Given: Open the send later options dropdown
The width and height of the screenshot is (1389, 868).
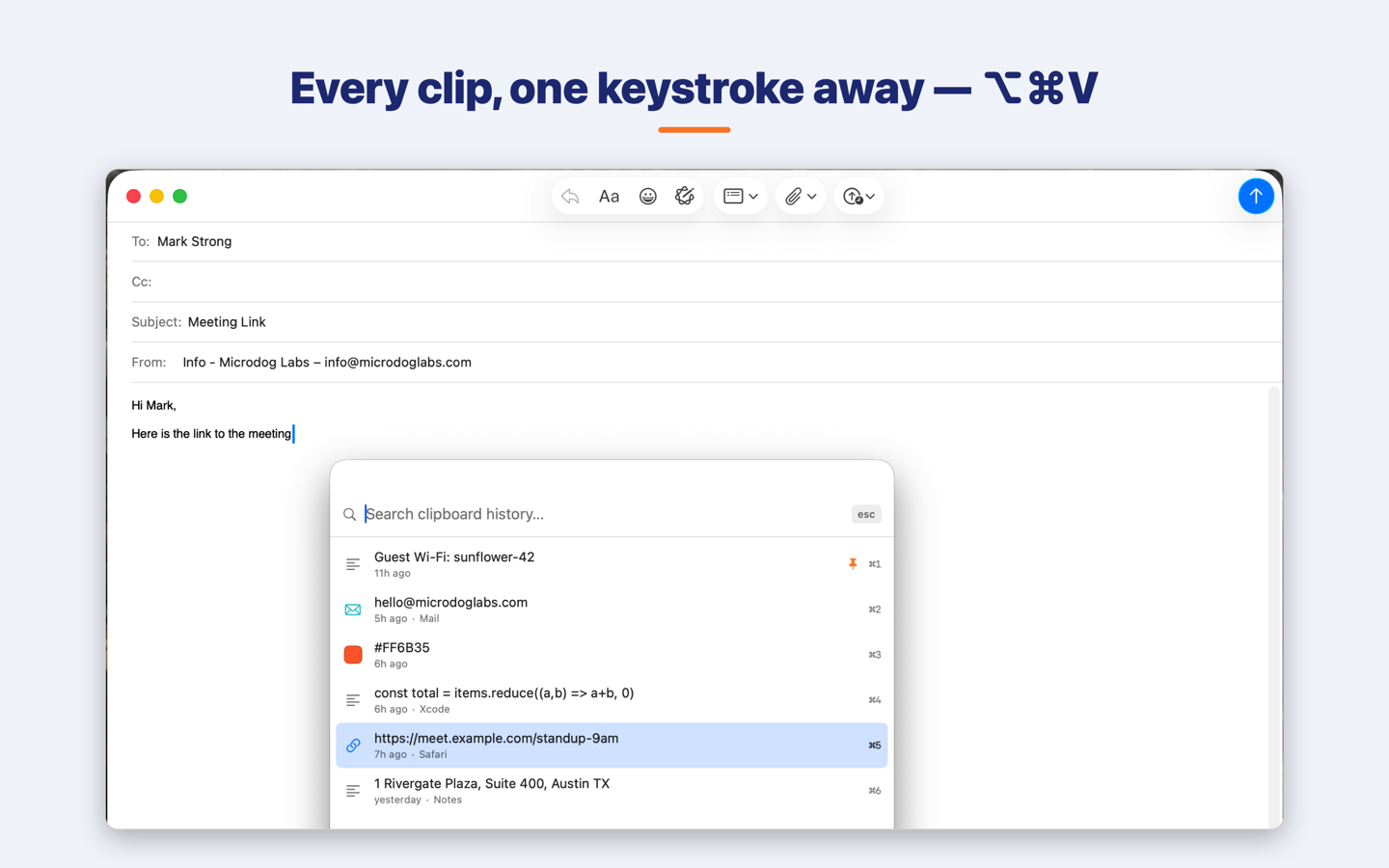Looking at the screenshot, I should point(858,197).
